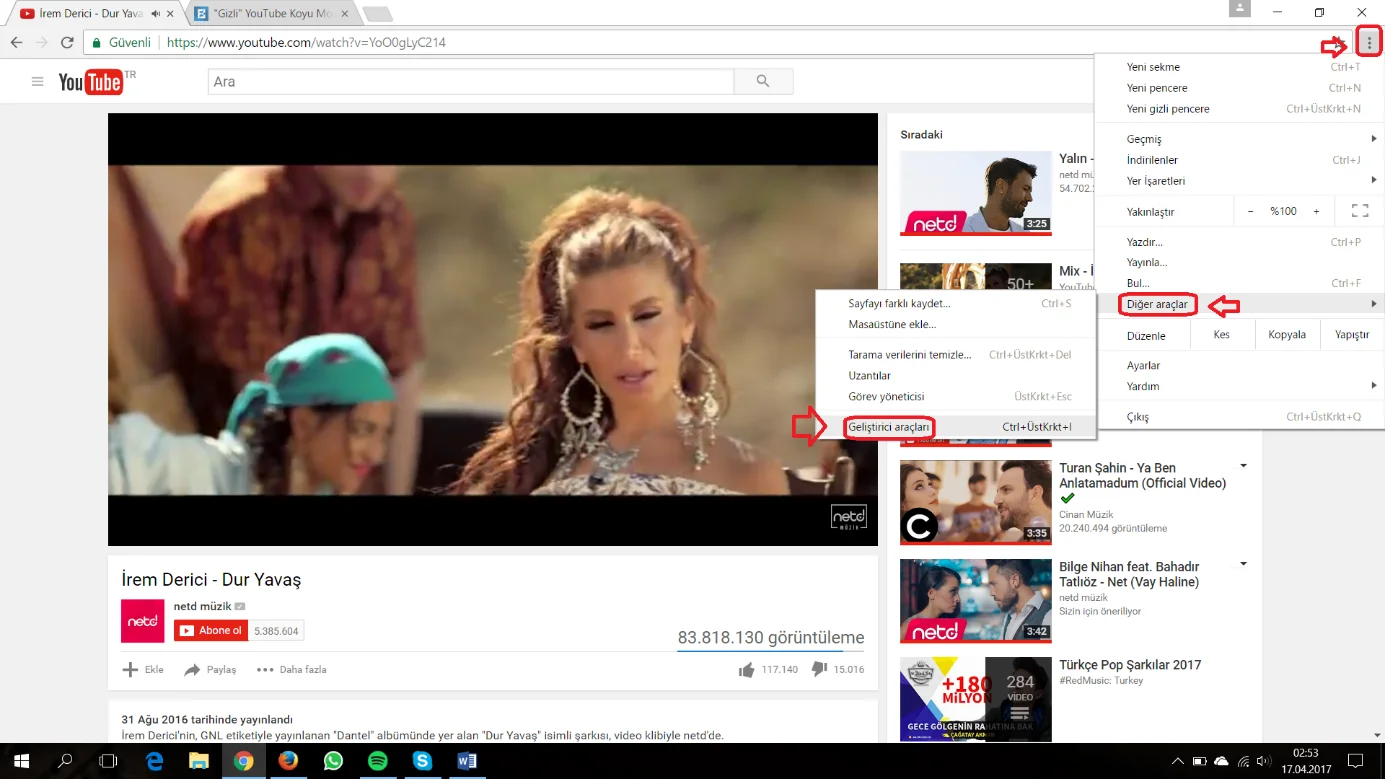The image size is (1385, 779).
Task: Zoom out using minus button
Action: pyautogui.click(x=1250, y=211)
